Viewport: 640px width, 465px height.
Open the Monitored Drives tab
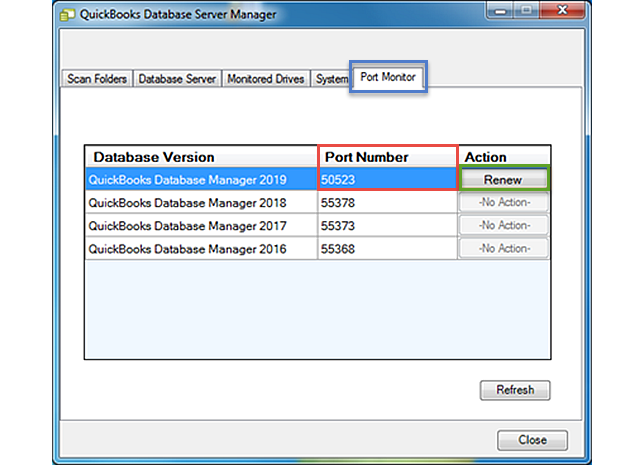click(266, 78)
